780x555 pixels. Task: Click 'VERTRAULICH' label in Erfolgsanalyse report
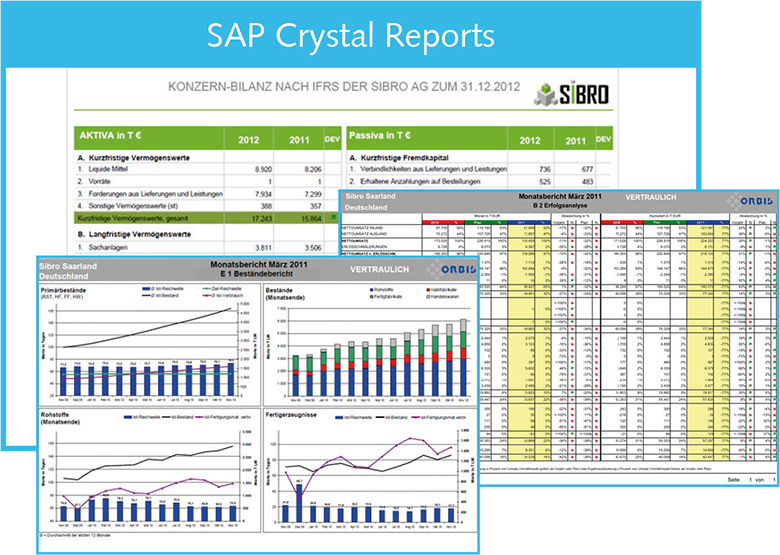651,197
